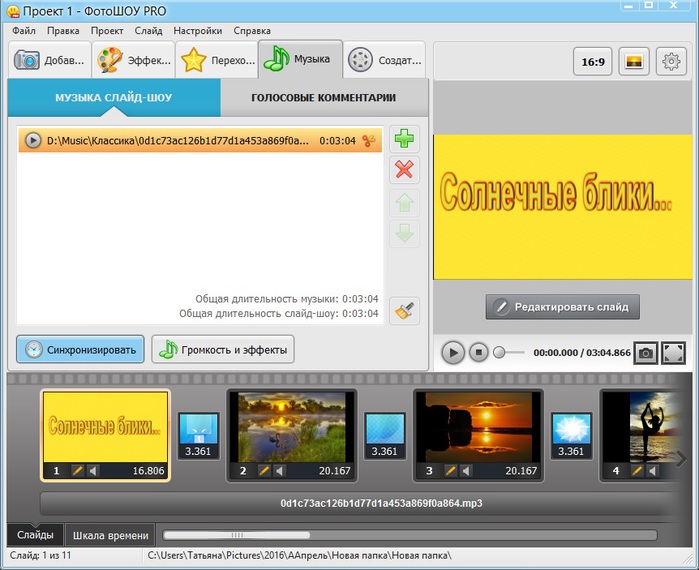
Task: Open the 16:9 aspect ratio selector
Action: [x=592, y=62]
